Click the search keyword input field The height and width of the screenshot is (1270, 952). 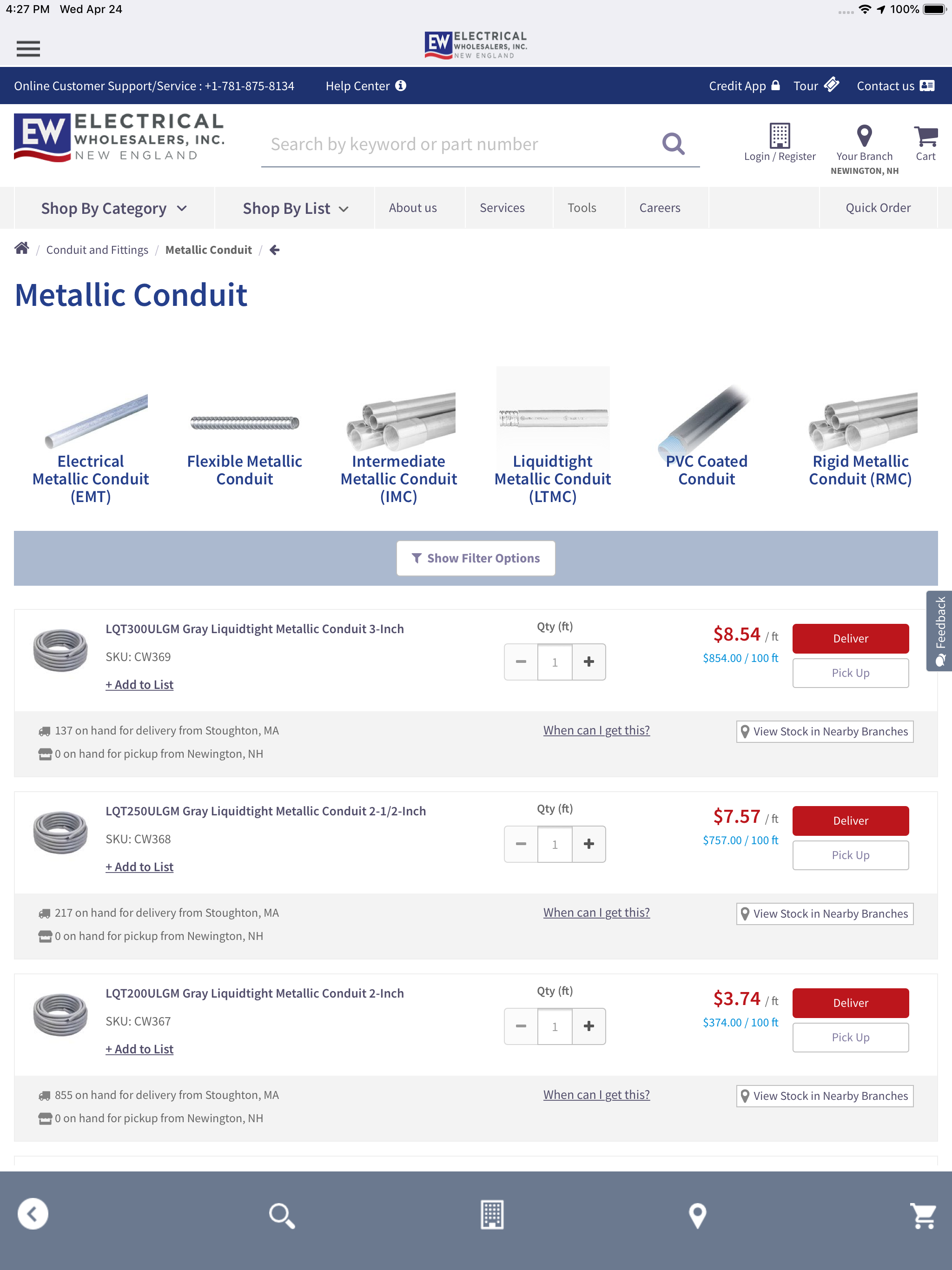[x=459, y=144]
